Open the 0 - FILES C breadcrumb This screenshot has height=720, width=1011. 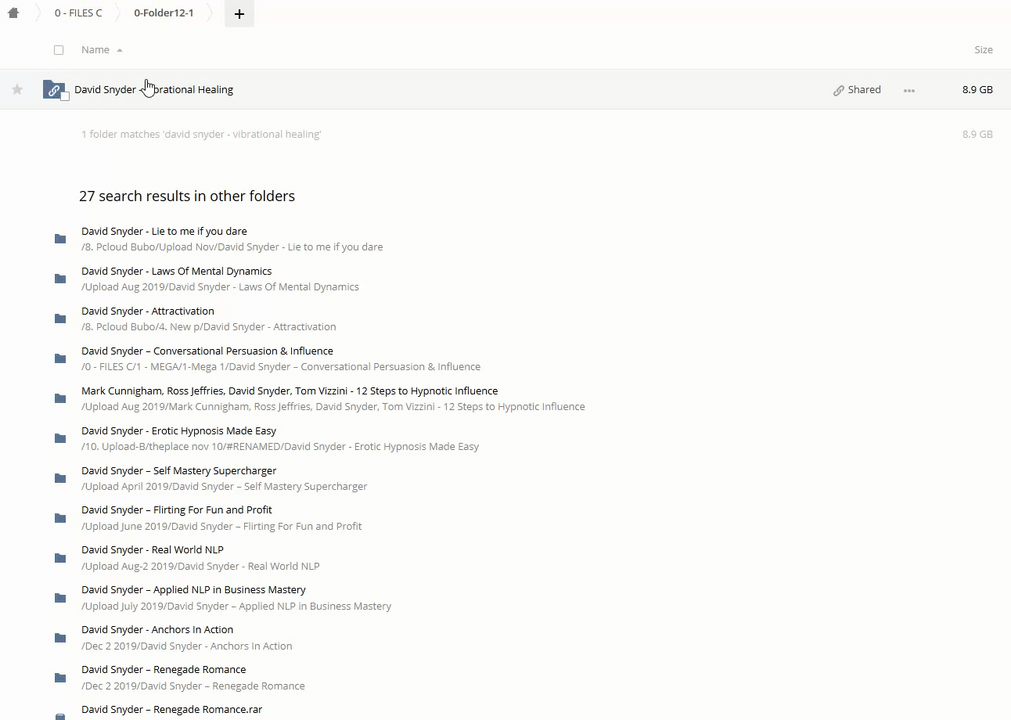78,13
